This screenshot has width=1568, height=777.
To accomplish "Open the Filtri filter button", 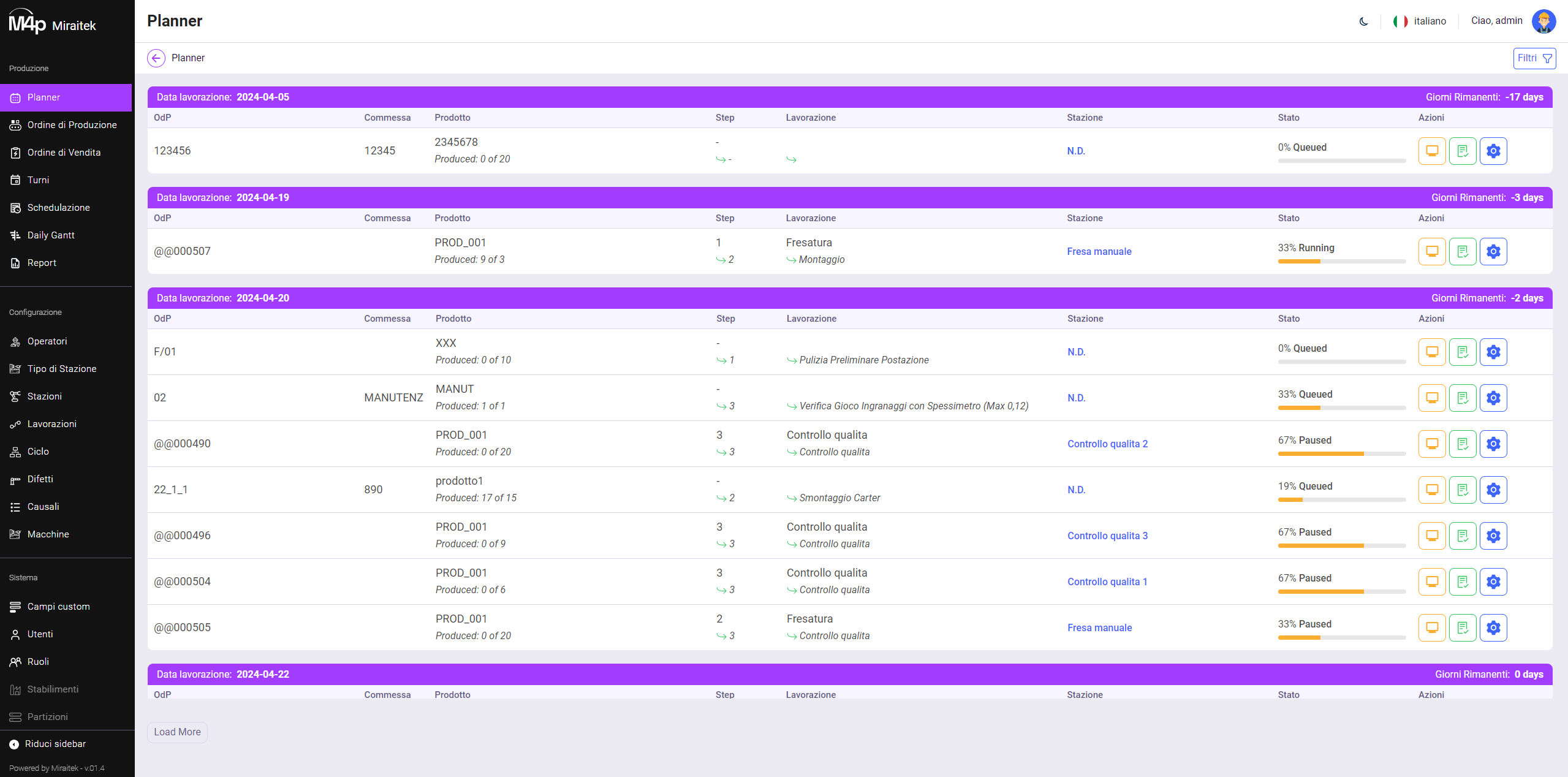I will [x=1534, y=58].
